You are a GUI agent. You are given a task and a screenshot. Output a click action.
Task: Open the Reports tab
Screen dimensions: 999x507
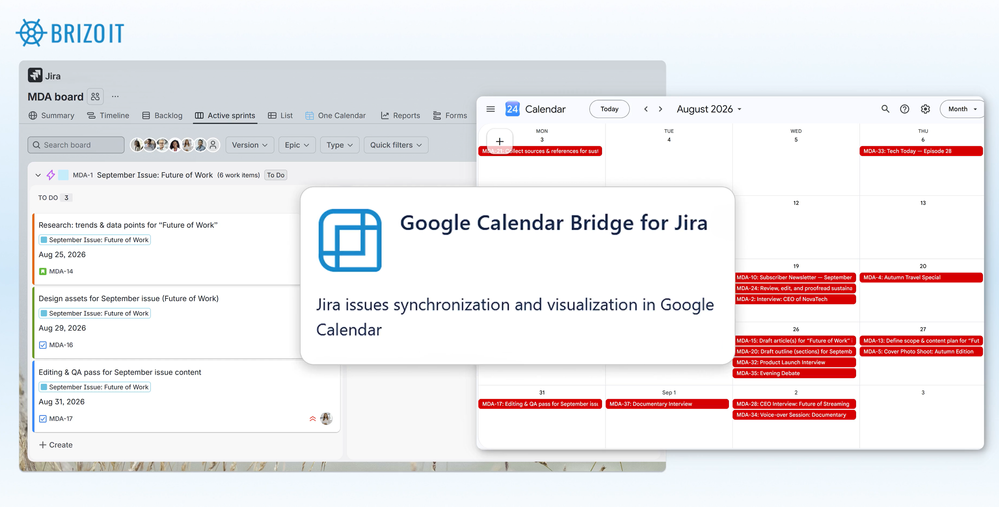400,115
